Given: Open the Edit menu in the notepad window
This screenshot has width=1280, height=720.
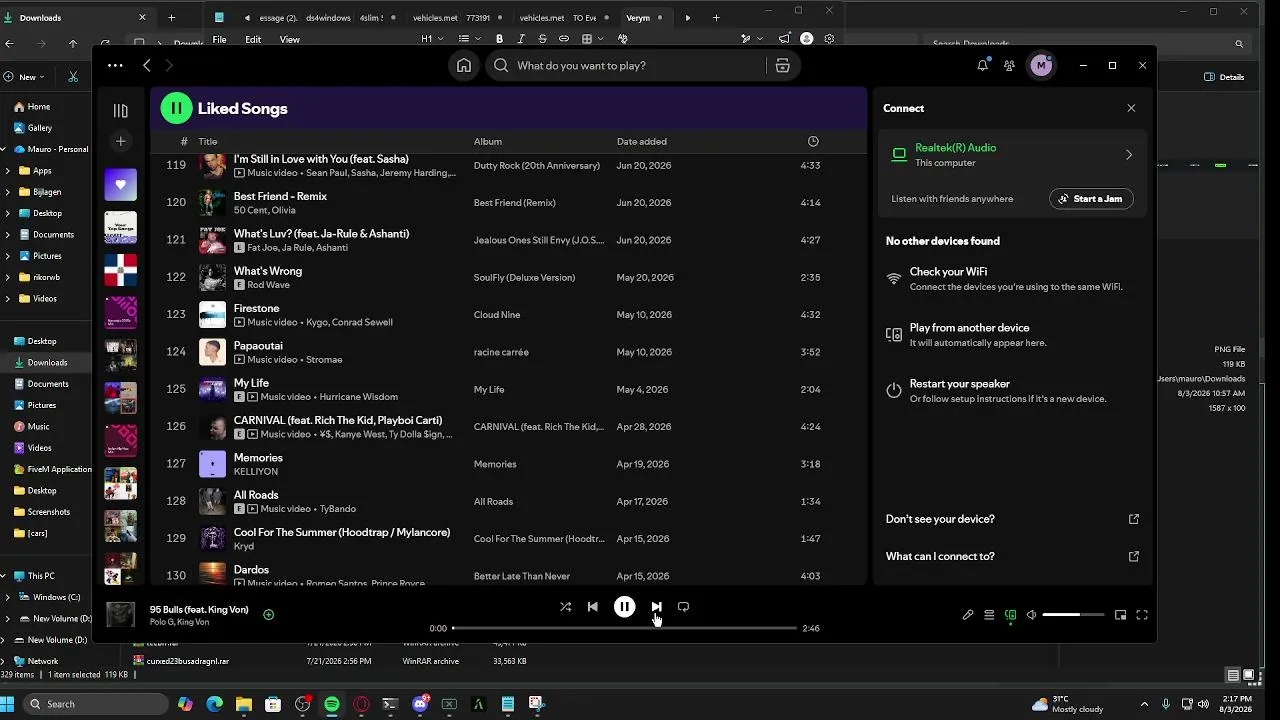Looking at the screenshot, I should click(x=253, y=40).
